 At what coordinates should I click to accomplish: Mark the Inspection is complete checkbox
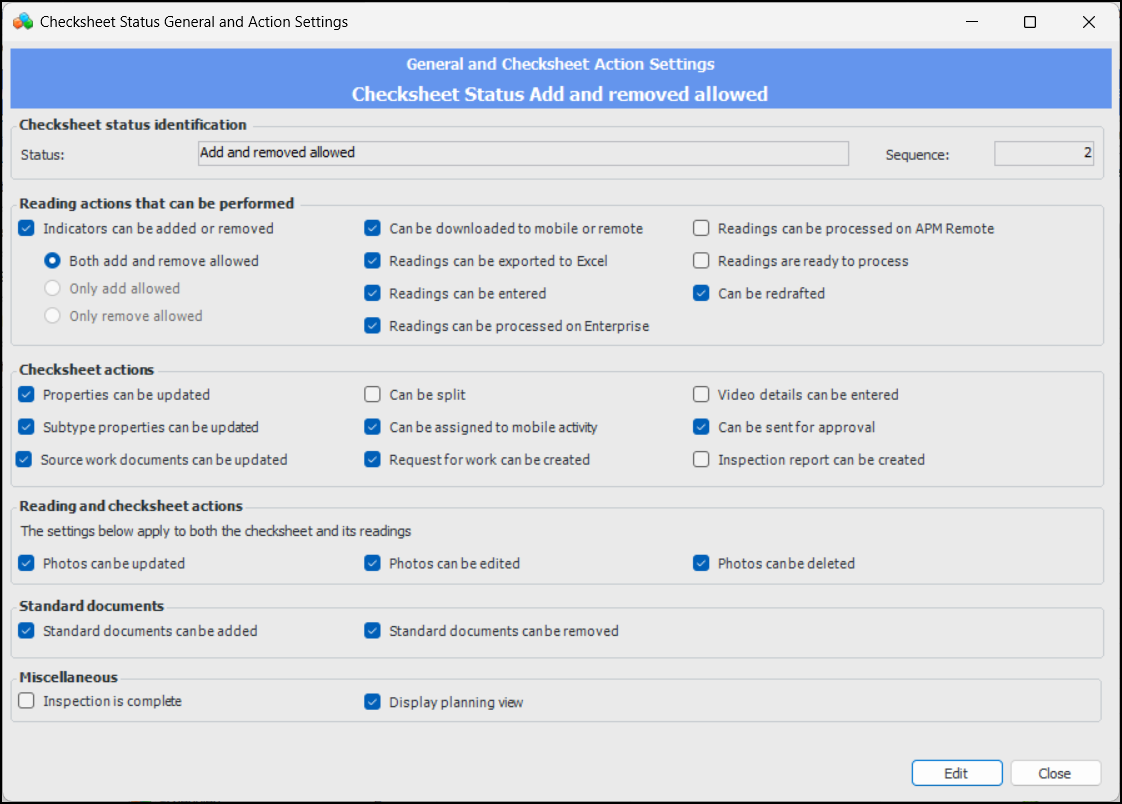[27, 701]
